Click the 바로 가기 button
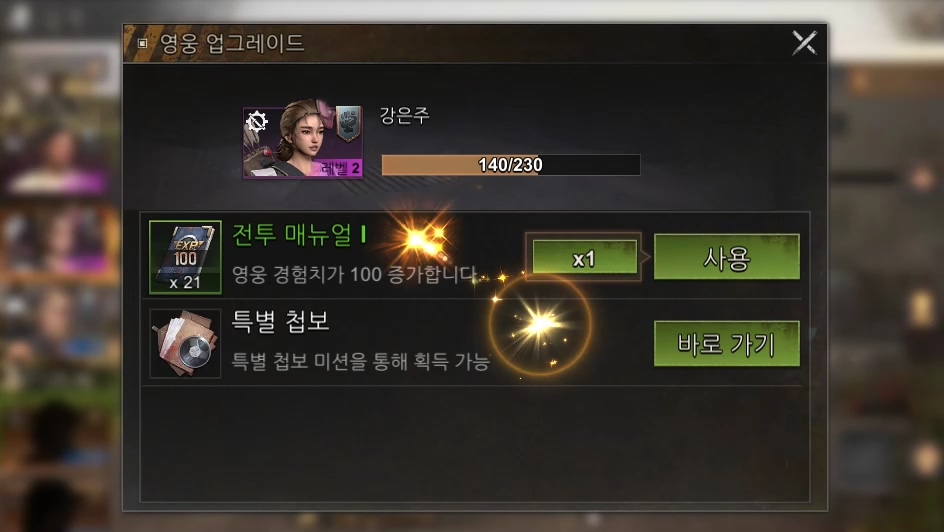The height and width of the screenshot is (532, 944). pos(727,344)
